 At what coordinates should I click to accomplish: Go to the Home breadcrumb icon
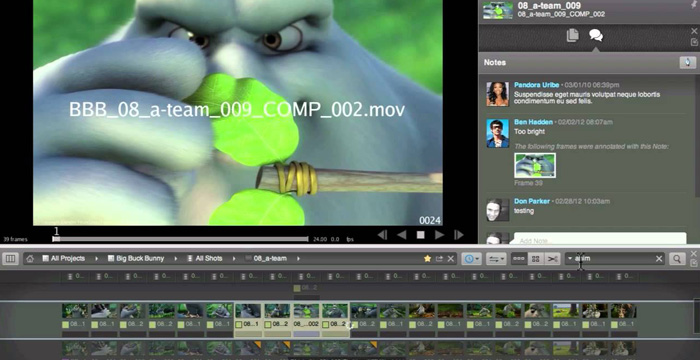click(x=30, y=259)
